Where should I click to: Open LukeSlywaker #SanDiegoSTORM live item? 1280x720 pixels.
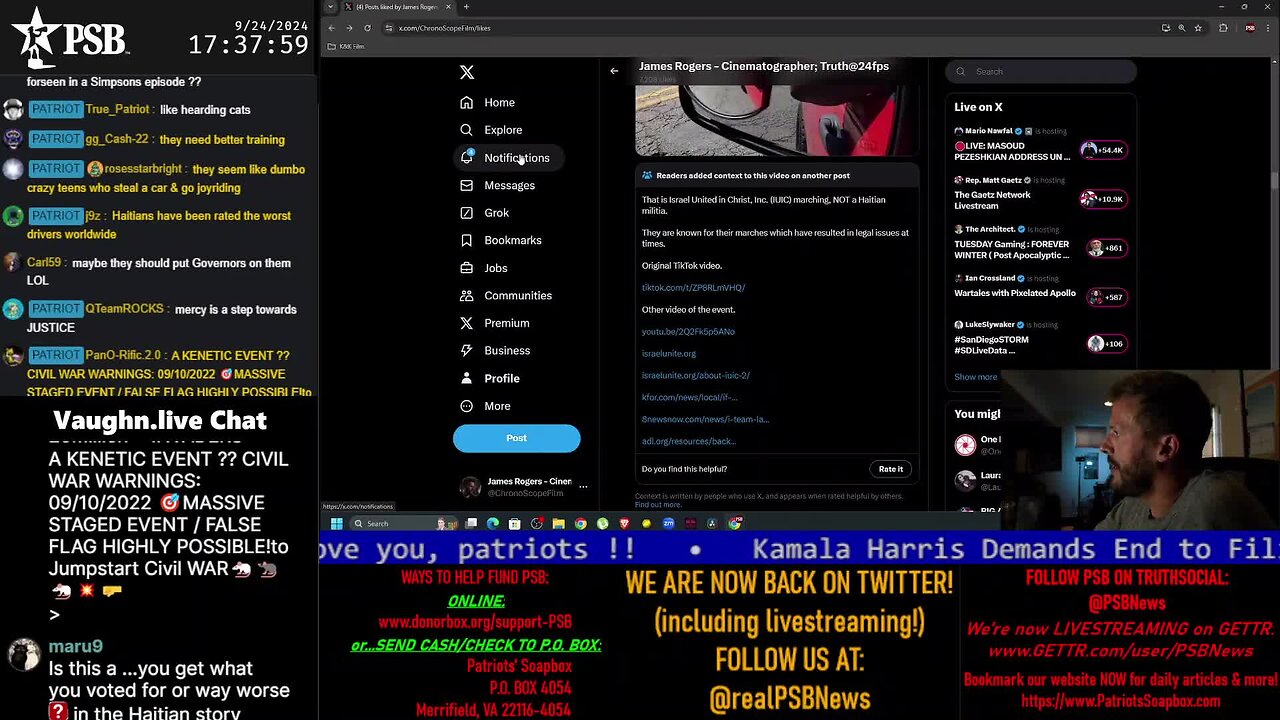tap(1041, 338)
